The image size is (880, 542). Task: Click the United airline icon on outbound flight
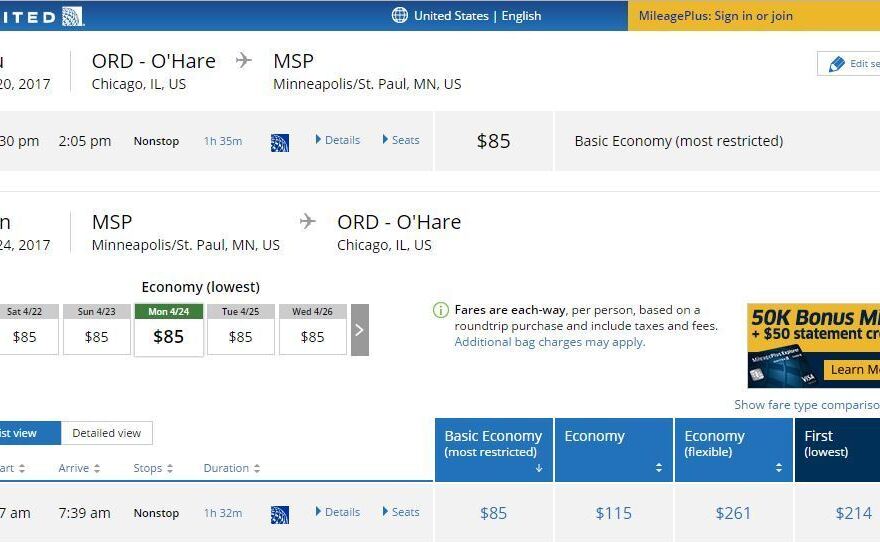pyautogui.click(x=280, y=142)
